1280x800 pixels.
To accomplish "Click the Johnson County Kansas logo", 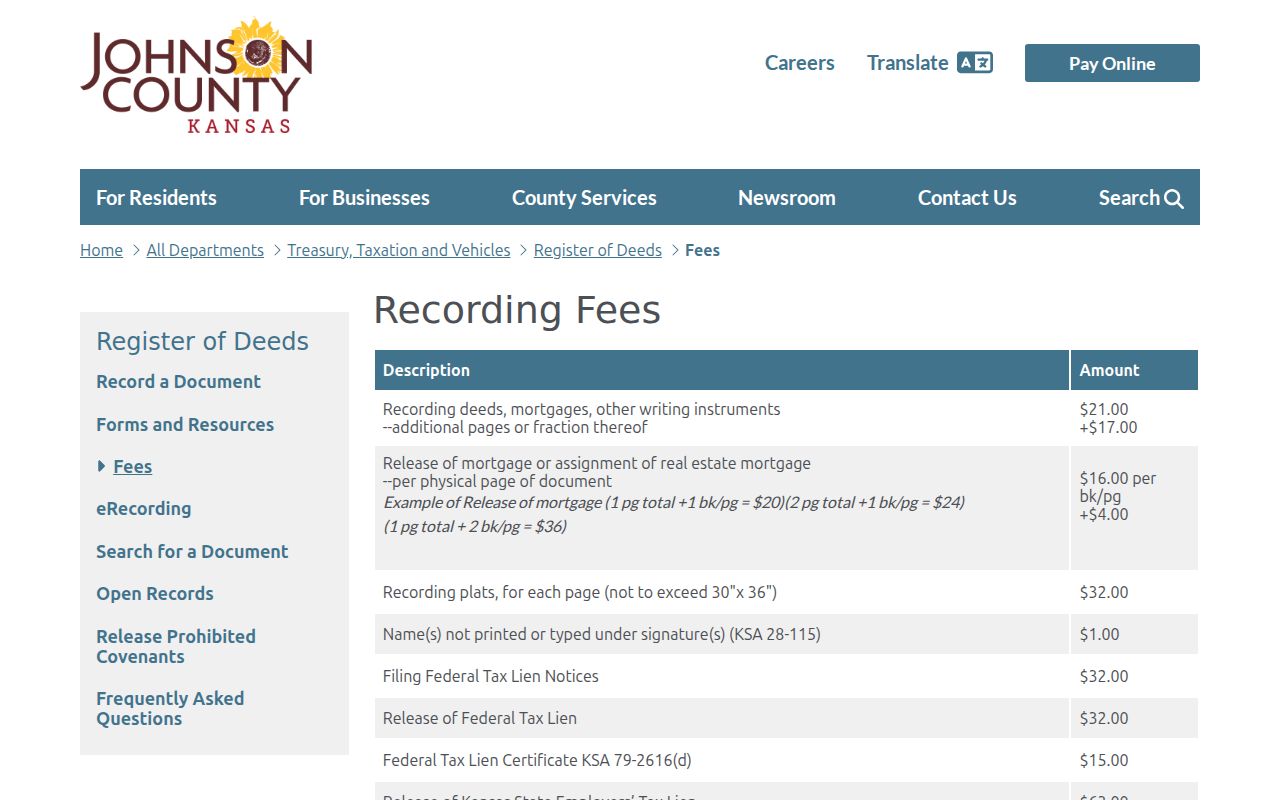I will pos(197,76).
